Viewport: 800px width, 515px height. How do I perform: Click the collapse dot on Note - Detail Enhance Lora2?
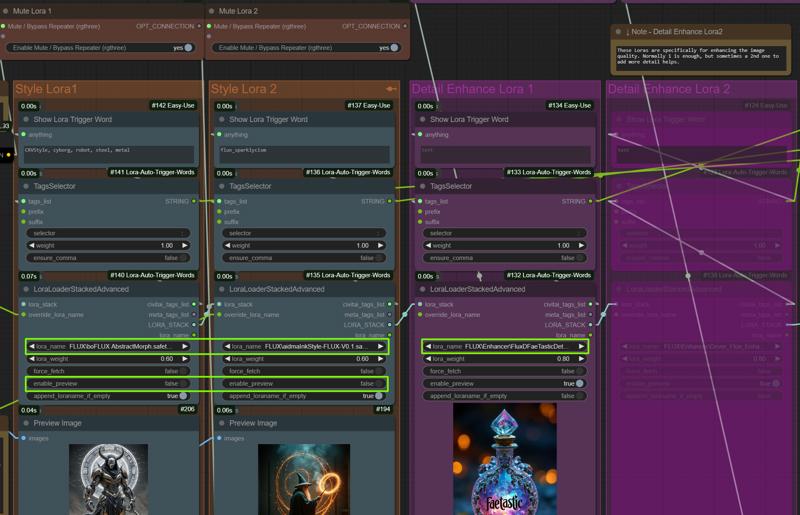[x=618, y=32]
